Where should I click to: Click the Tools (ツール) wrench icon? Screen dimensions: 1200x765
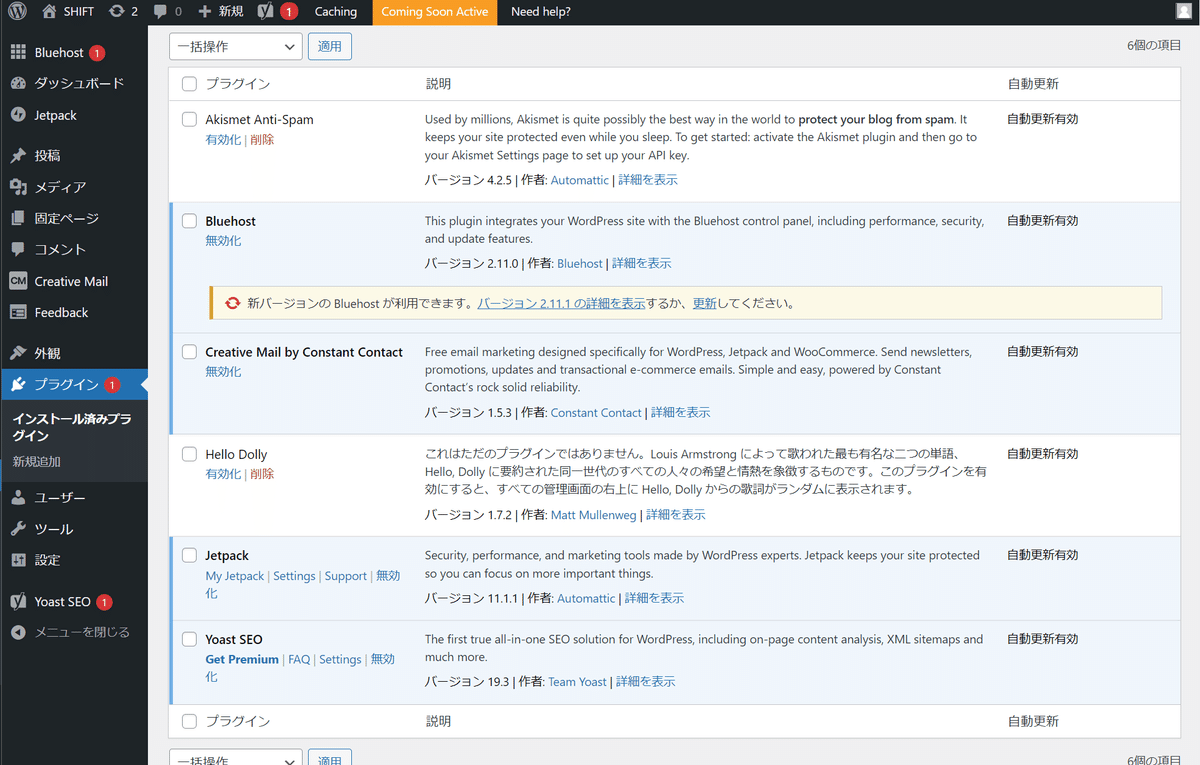point(18,528)
